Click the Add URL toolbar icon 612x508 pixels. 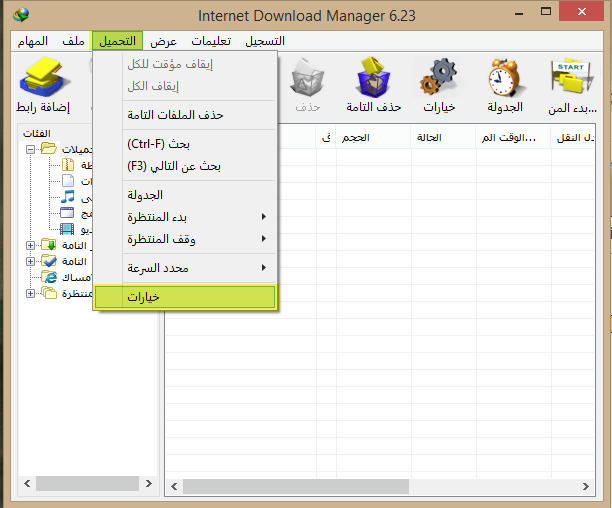(44, 77)
